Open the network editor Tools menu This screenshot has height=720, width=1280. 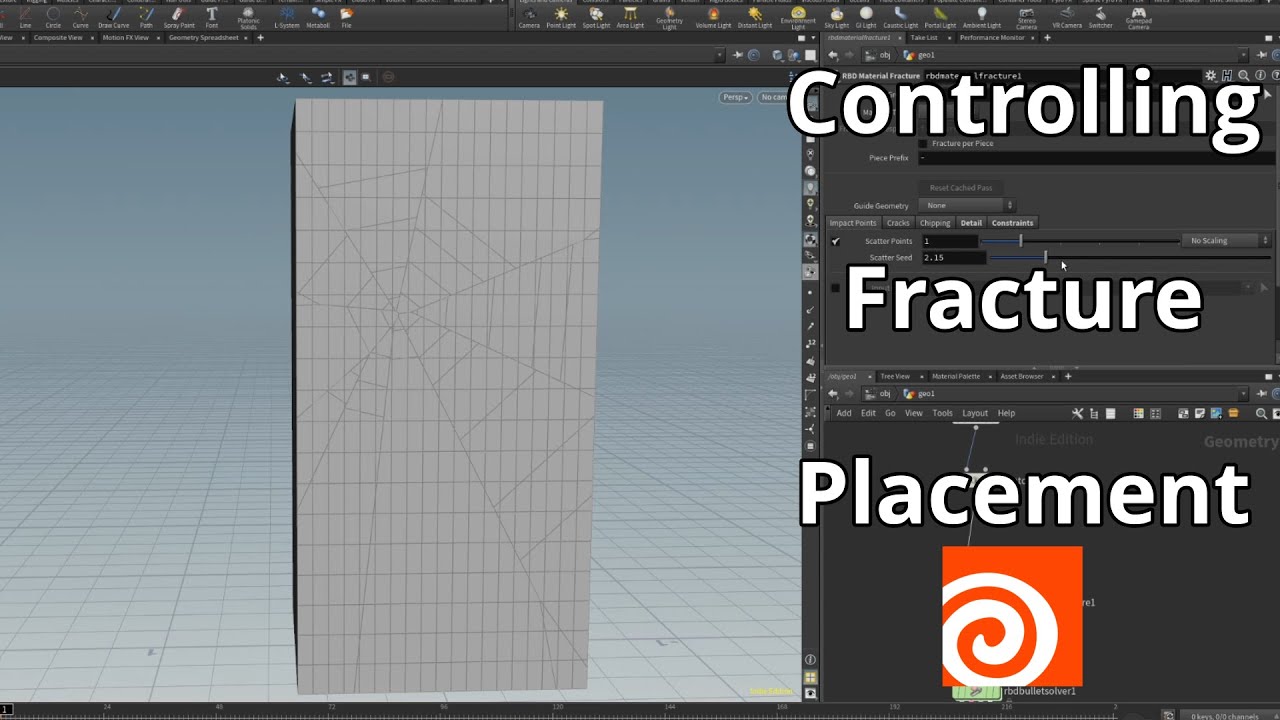point(943,413)
